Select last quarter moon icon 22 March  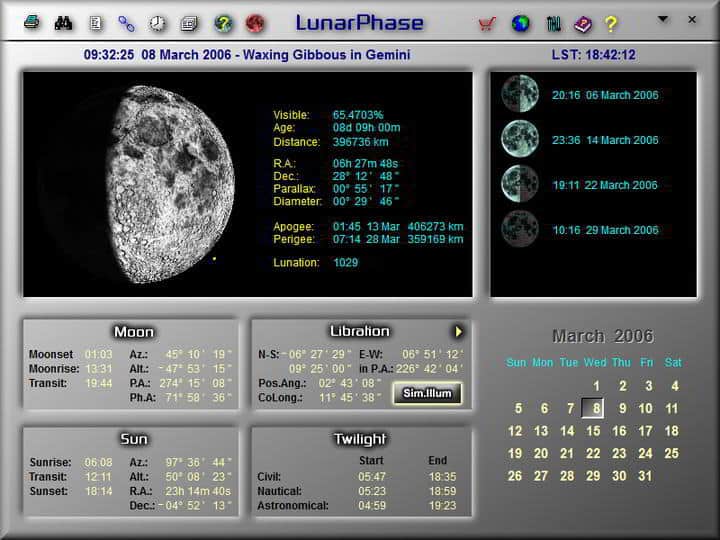tap(520, 184)
